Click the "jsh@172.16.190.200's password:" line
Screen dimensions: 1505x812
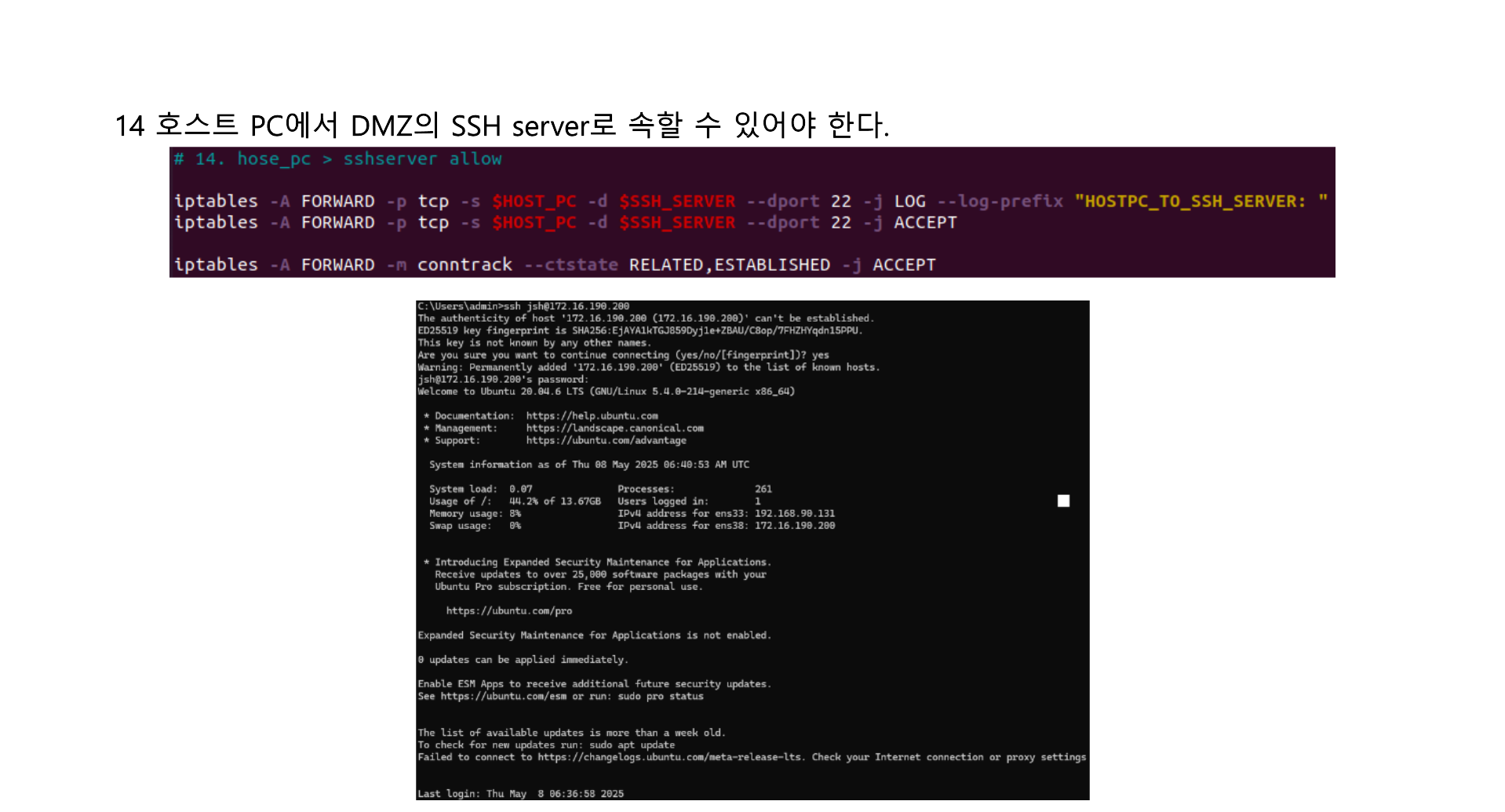[503, 379]
